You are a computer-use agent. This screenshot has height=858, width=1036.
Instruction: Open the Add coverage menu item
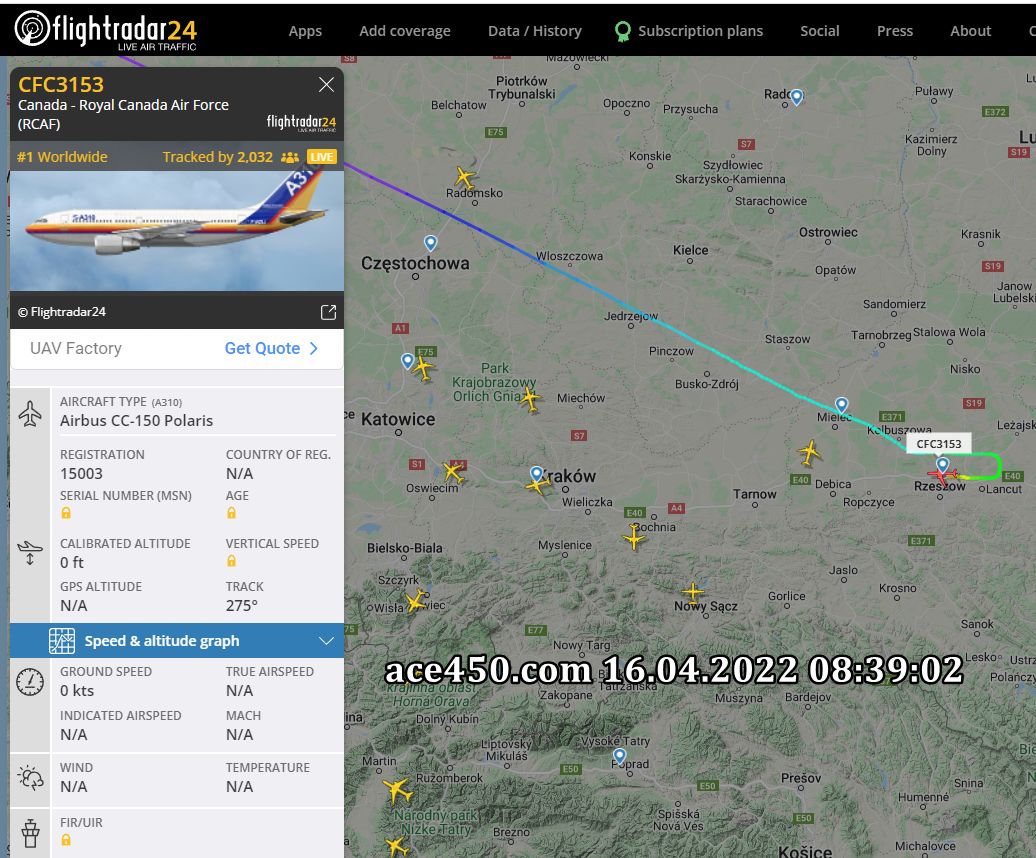coord(405,31)
